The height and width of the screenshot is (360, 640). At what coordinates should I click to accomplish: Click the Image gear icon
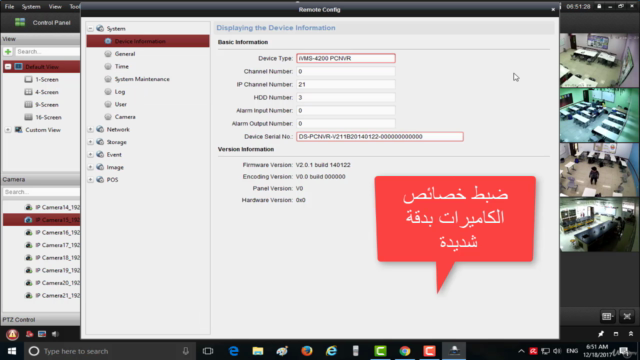point(100,167)
